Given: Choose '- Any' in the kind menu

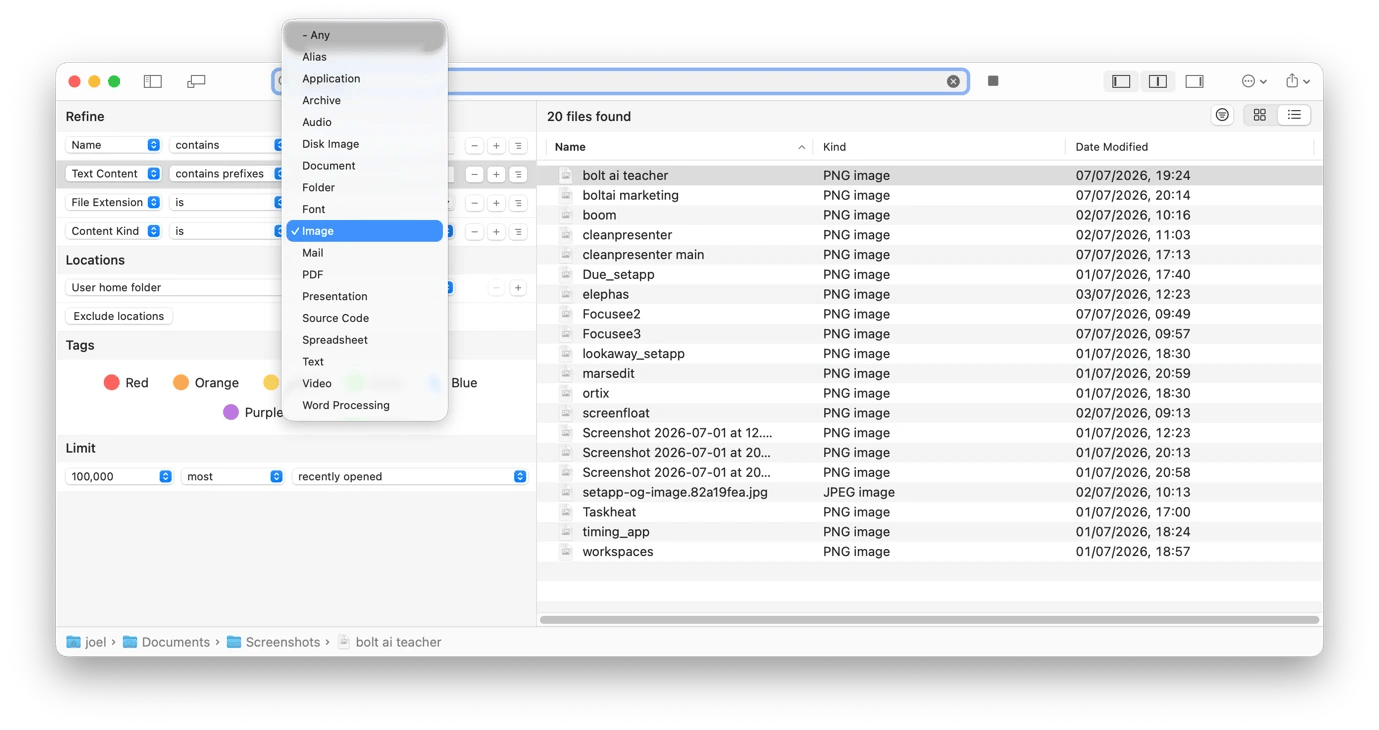Looking at the screenshot, I should (x=365, y=35).
